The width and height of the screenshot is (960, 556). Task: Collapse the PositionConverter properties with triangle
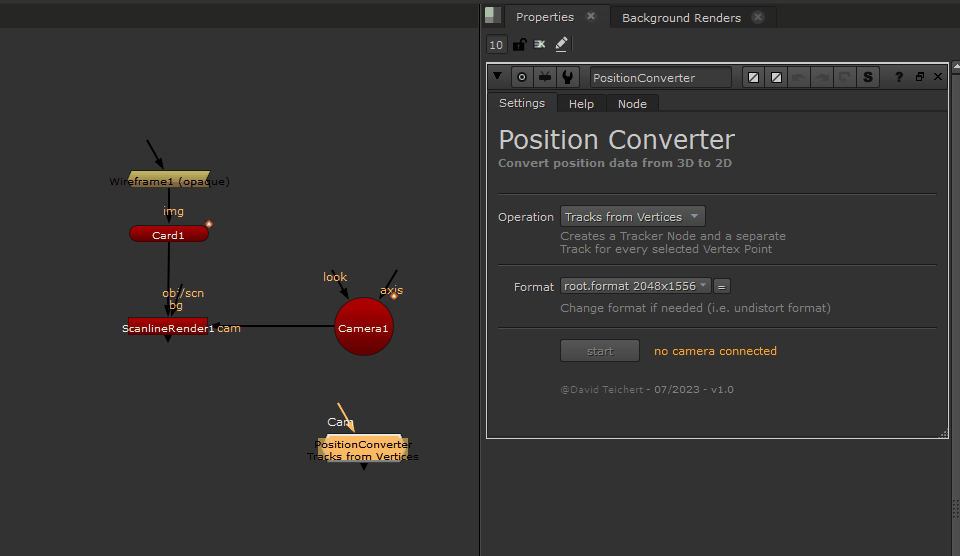[497, 77]
